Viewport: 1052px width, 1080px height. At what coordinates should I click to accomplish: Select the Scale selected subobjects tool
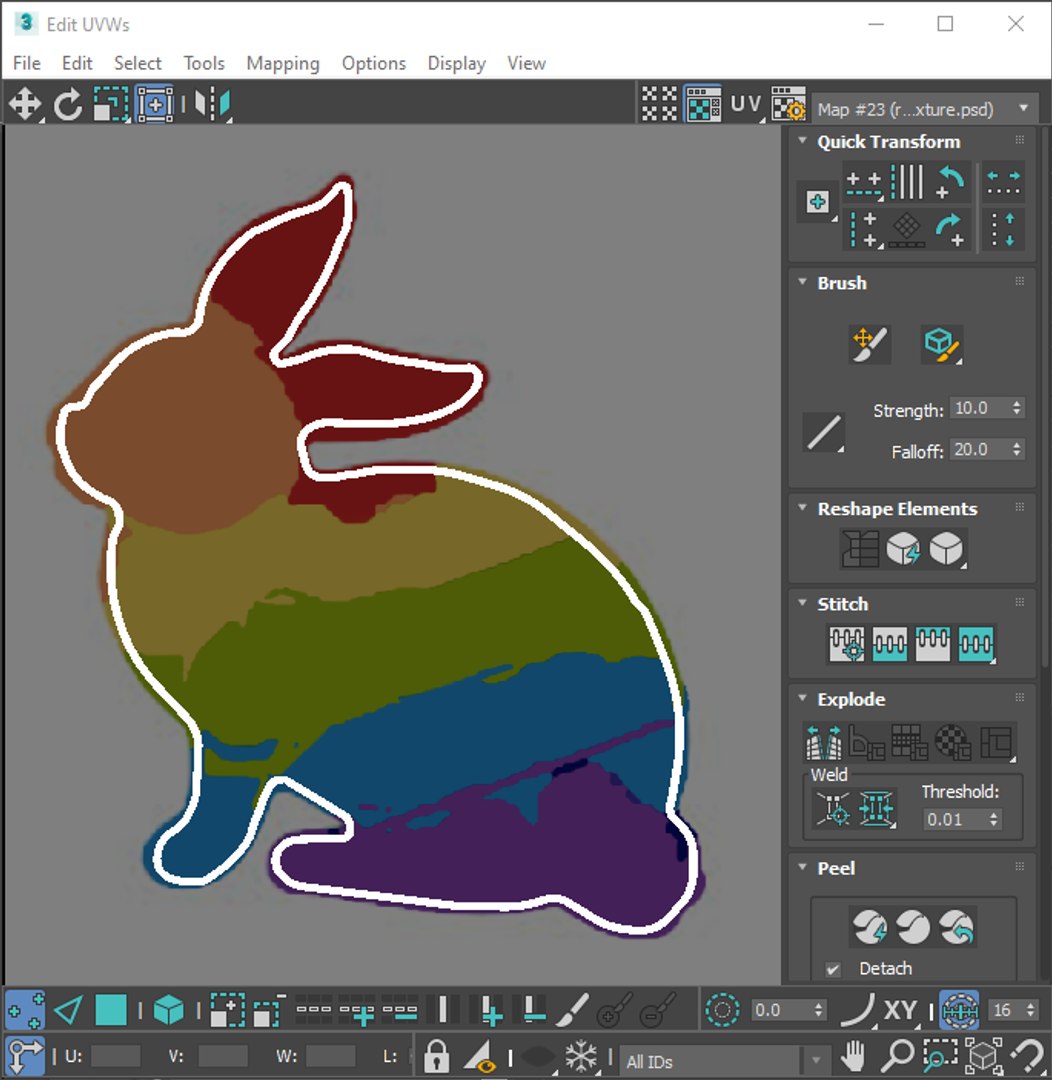pos(110,105)
